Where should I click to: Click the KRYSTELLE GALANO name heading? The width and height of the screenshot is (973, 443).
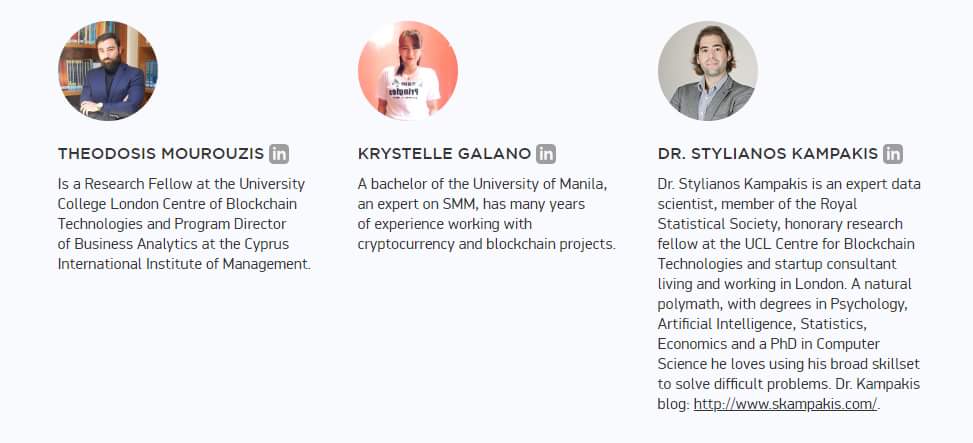(x=444, y=154)
